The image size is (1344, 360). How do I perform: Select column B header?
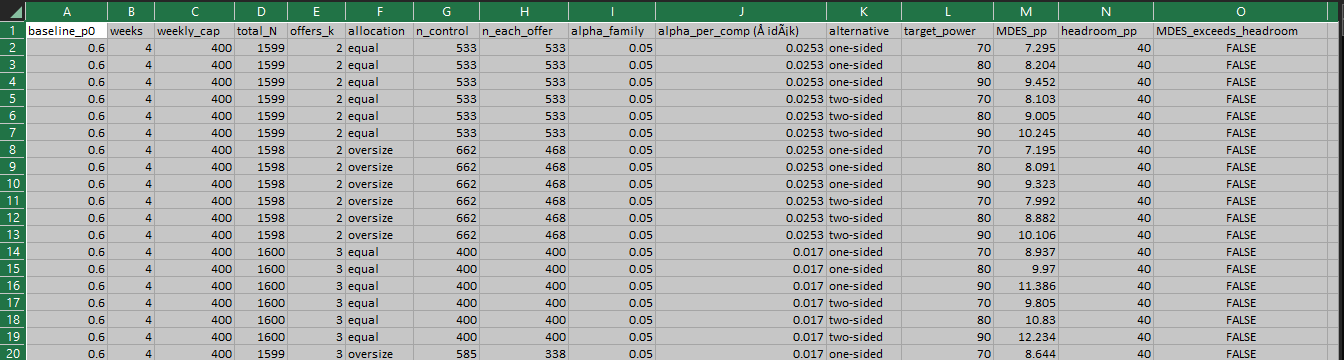[x=131, y=11]
